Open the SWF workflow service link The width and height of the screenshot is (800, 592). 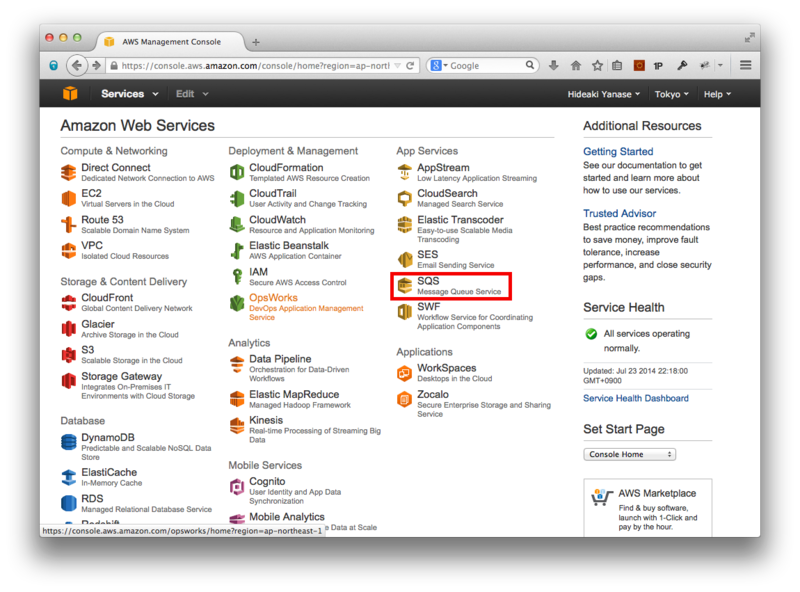pyautogui.click(x=429, y=307)
